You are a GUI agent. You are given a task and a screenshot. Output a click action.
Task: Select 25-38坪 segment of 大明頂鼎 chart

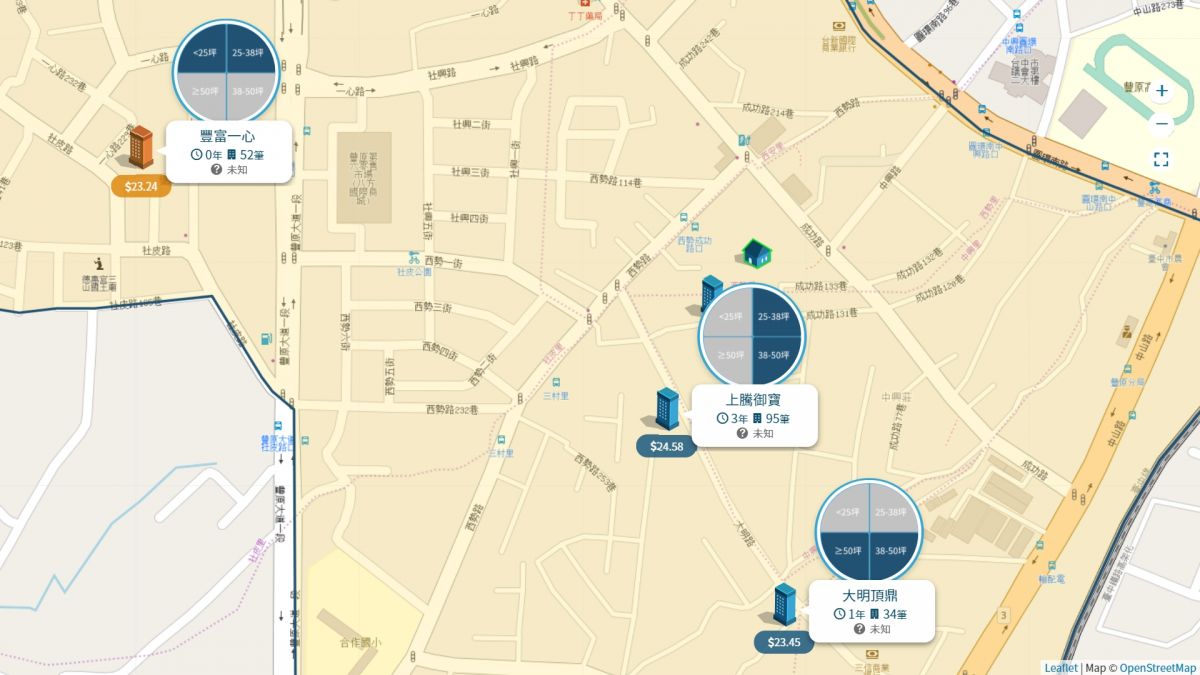tap(893, 512)
